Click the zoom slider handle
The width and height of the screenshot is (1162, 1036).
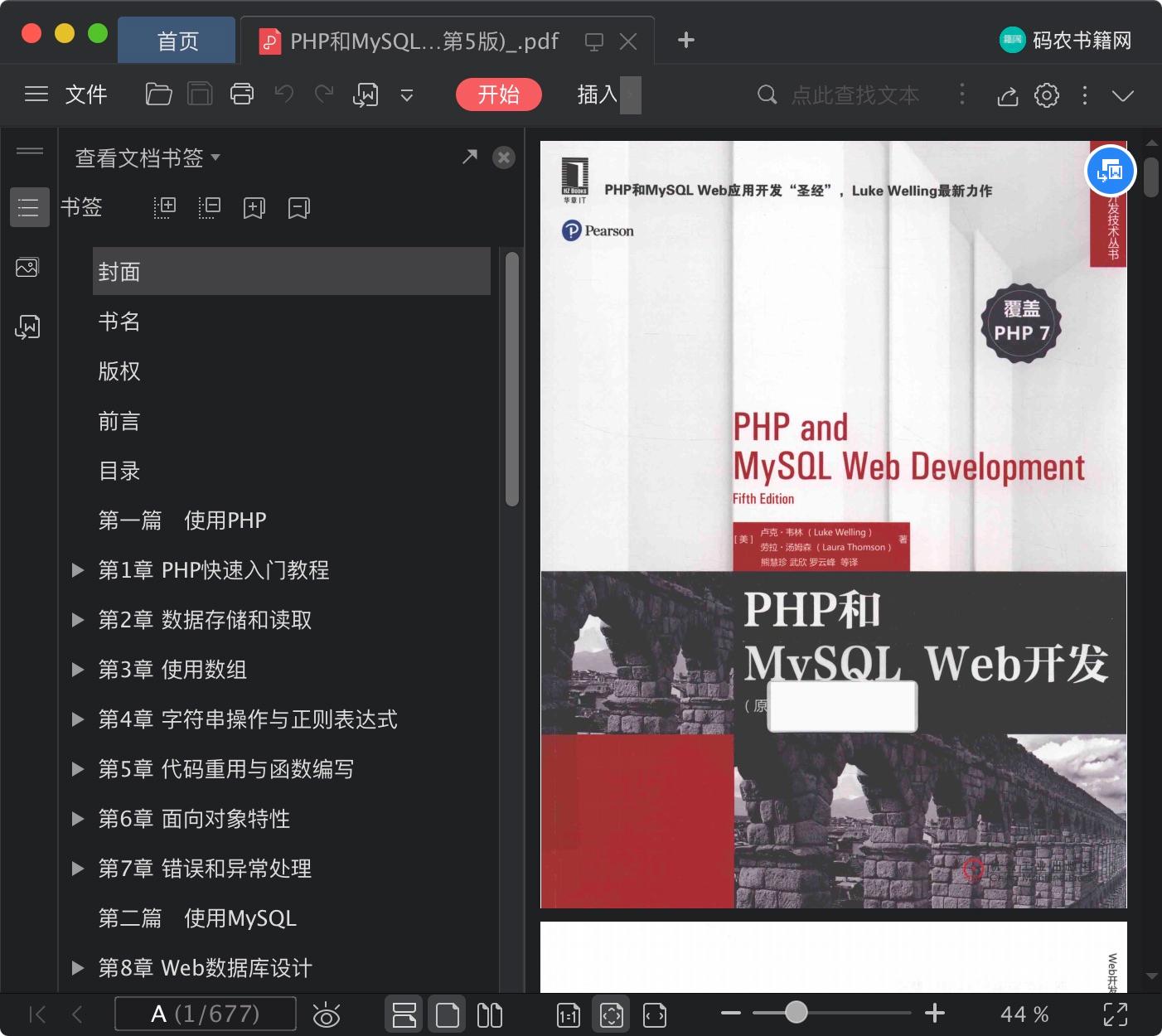(796, 1012)
